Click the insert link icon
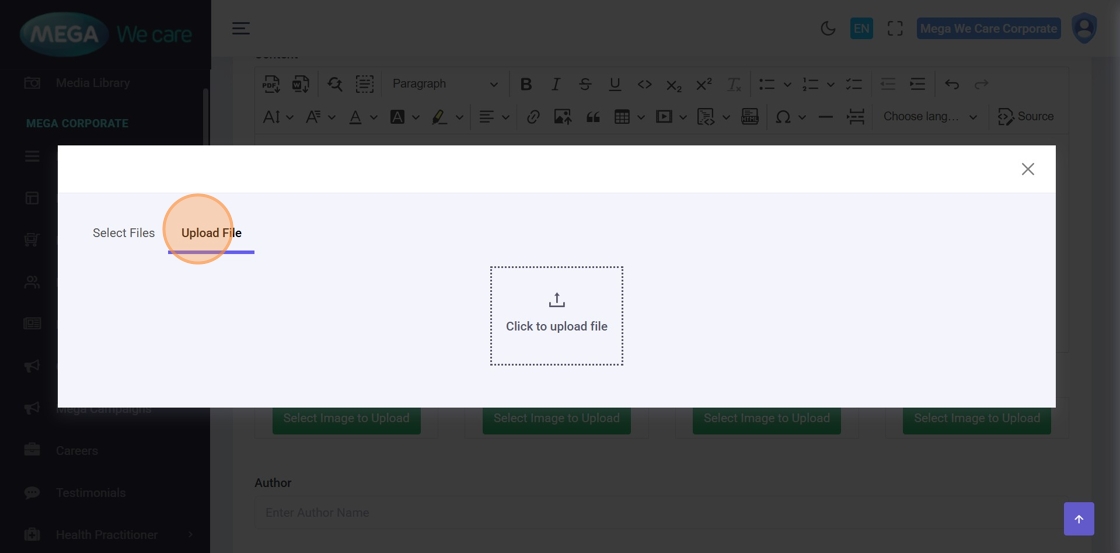This screenshot has width=1120, height=553. point(533,117)
